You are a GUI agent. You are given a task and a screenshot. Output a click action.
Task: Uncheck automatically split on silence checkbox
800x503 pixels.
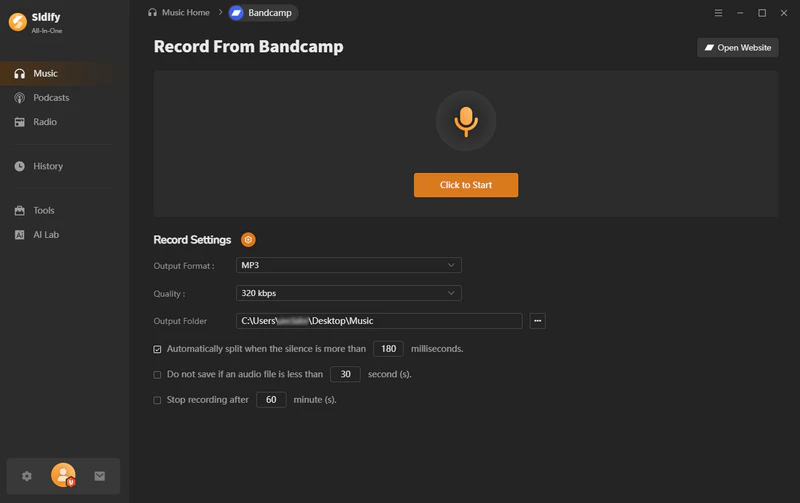(x=157, y=349)
